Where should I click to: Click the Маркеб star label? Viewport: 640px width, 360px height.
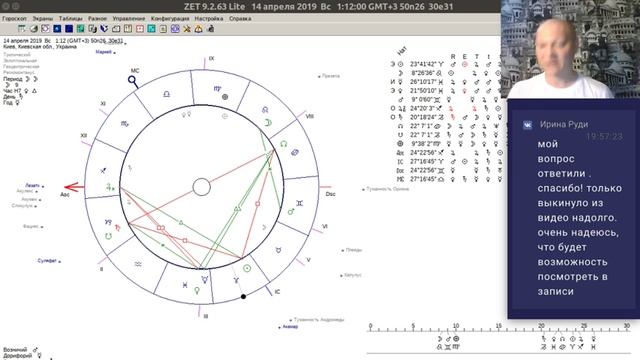[104, 52]
